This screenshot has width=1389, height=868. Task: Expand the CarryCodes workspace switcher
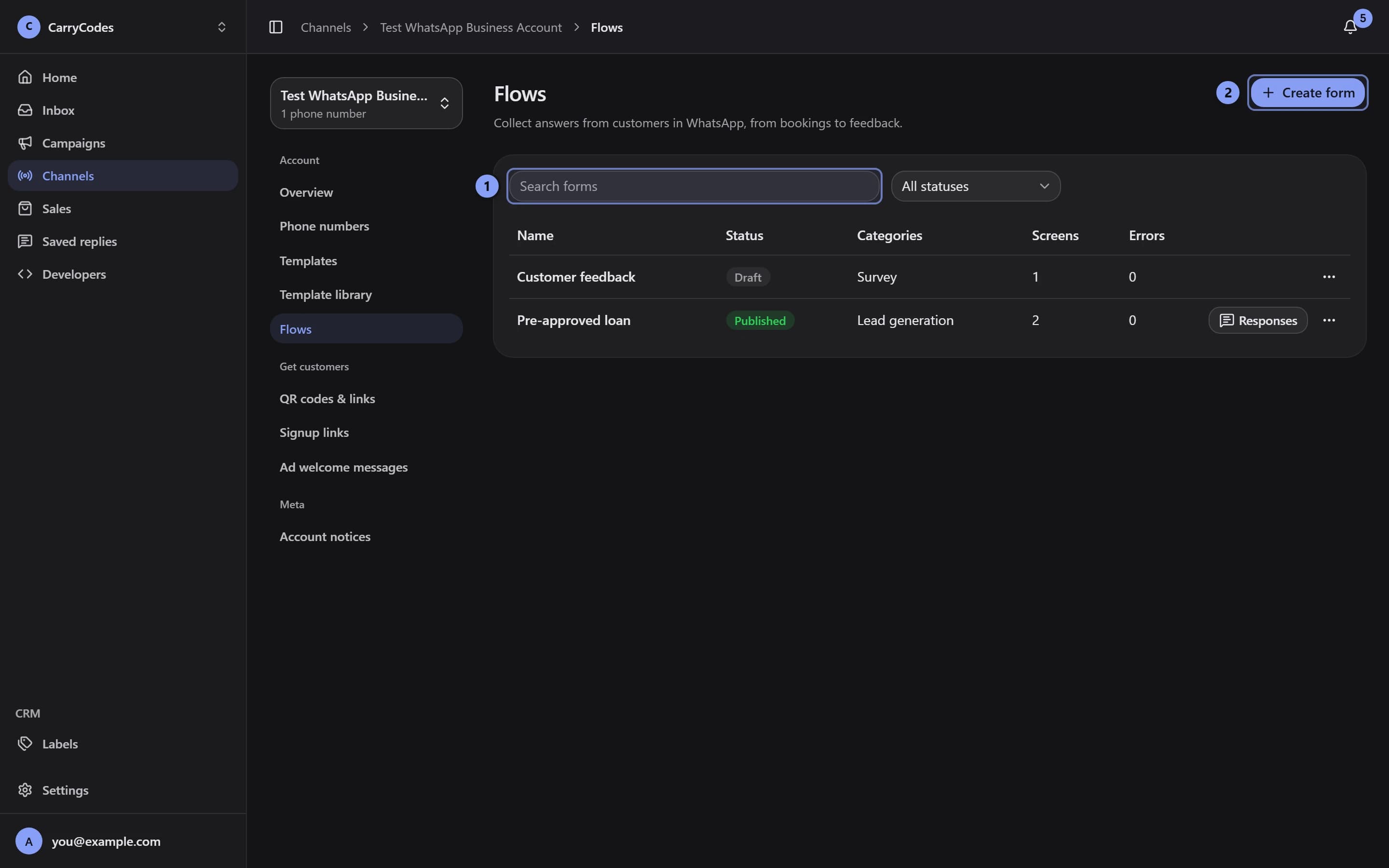(x=221, y=27)
